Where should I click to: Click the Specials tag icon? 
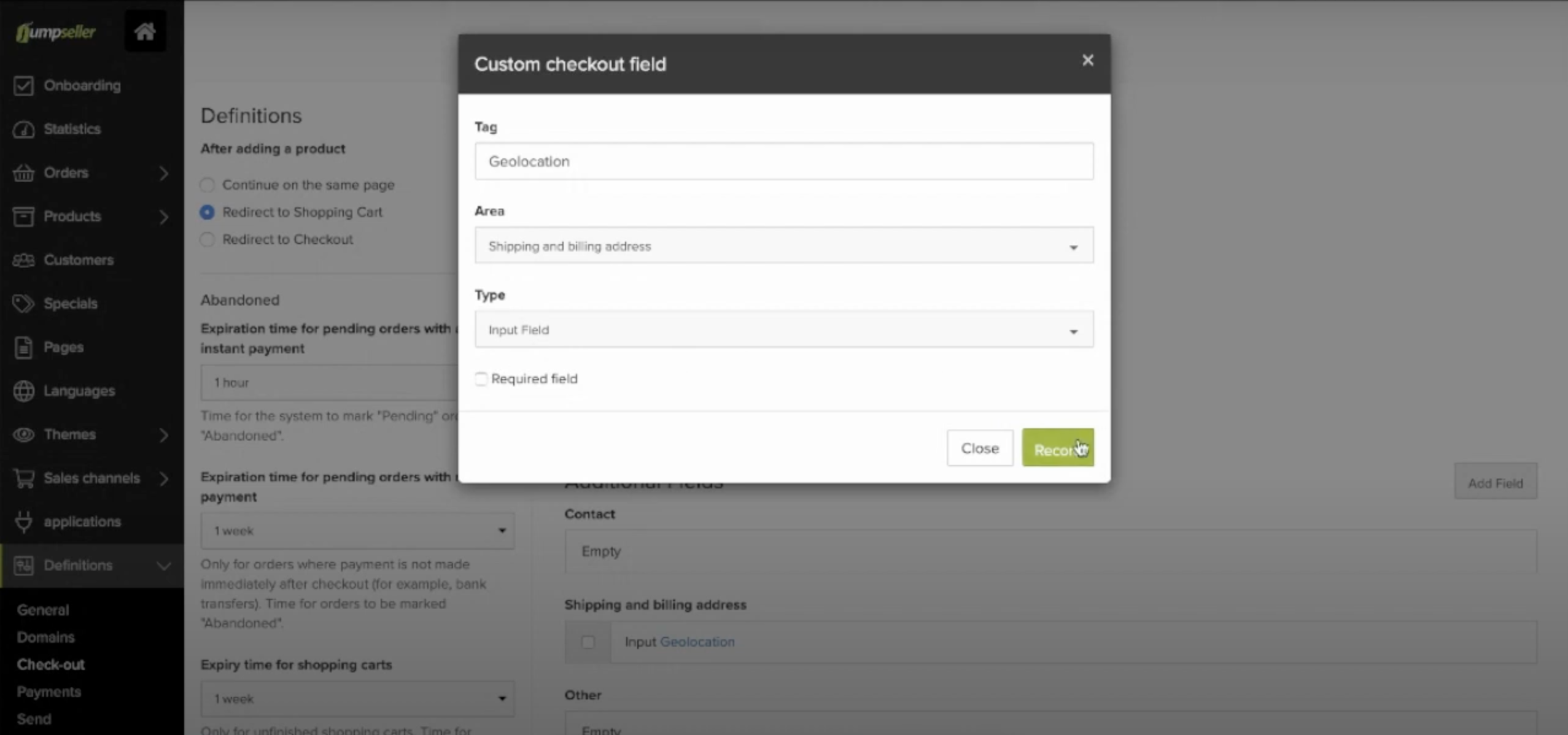(x=23, y=304)
